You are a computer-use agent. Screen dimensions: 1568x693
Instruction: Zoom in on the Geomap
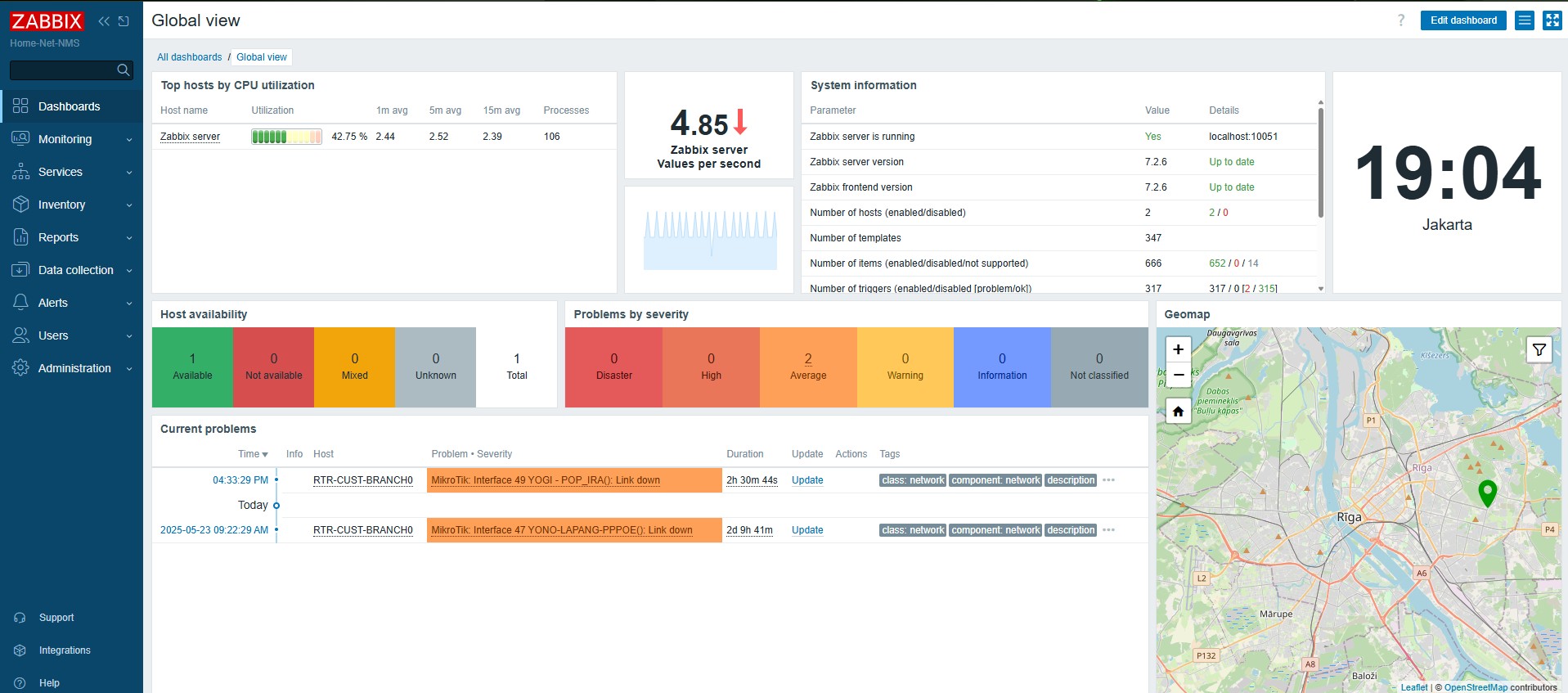click(x=1178, y=349)
